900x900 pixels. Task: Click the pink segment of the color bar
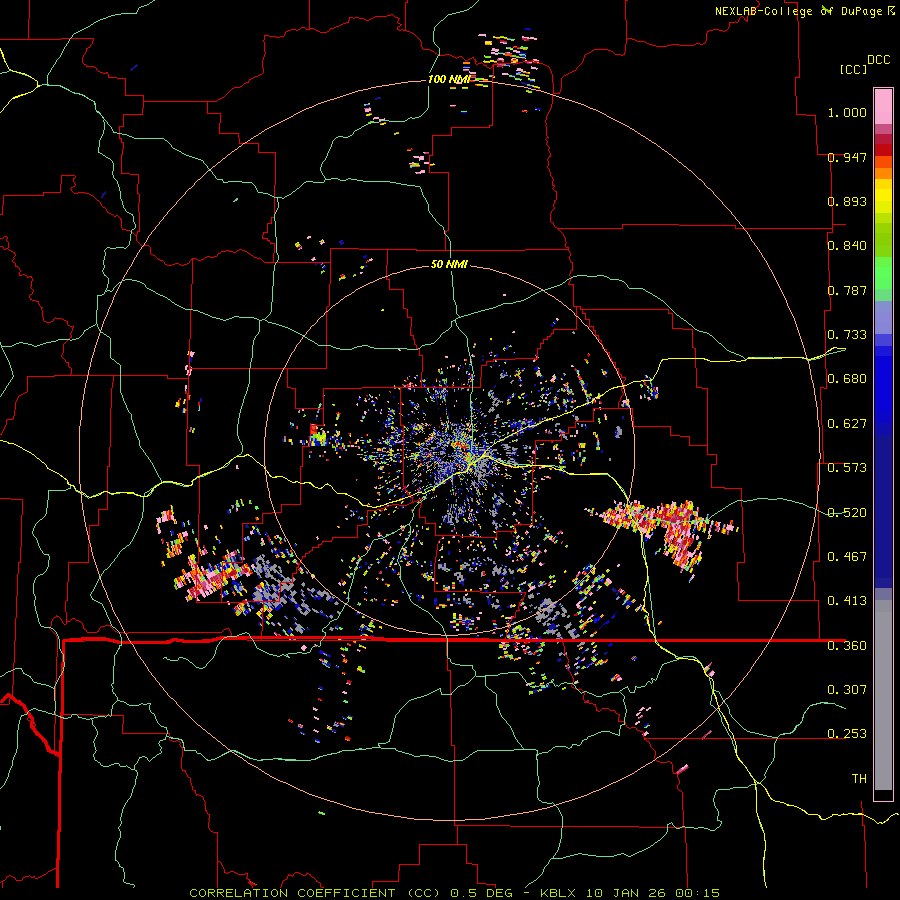pyautogui.click(x=883, y=107)
